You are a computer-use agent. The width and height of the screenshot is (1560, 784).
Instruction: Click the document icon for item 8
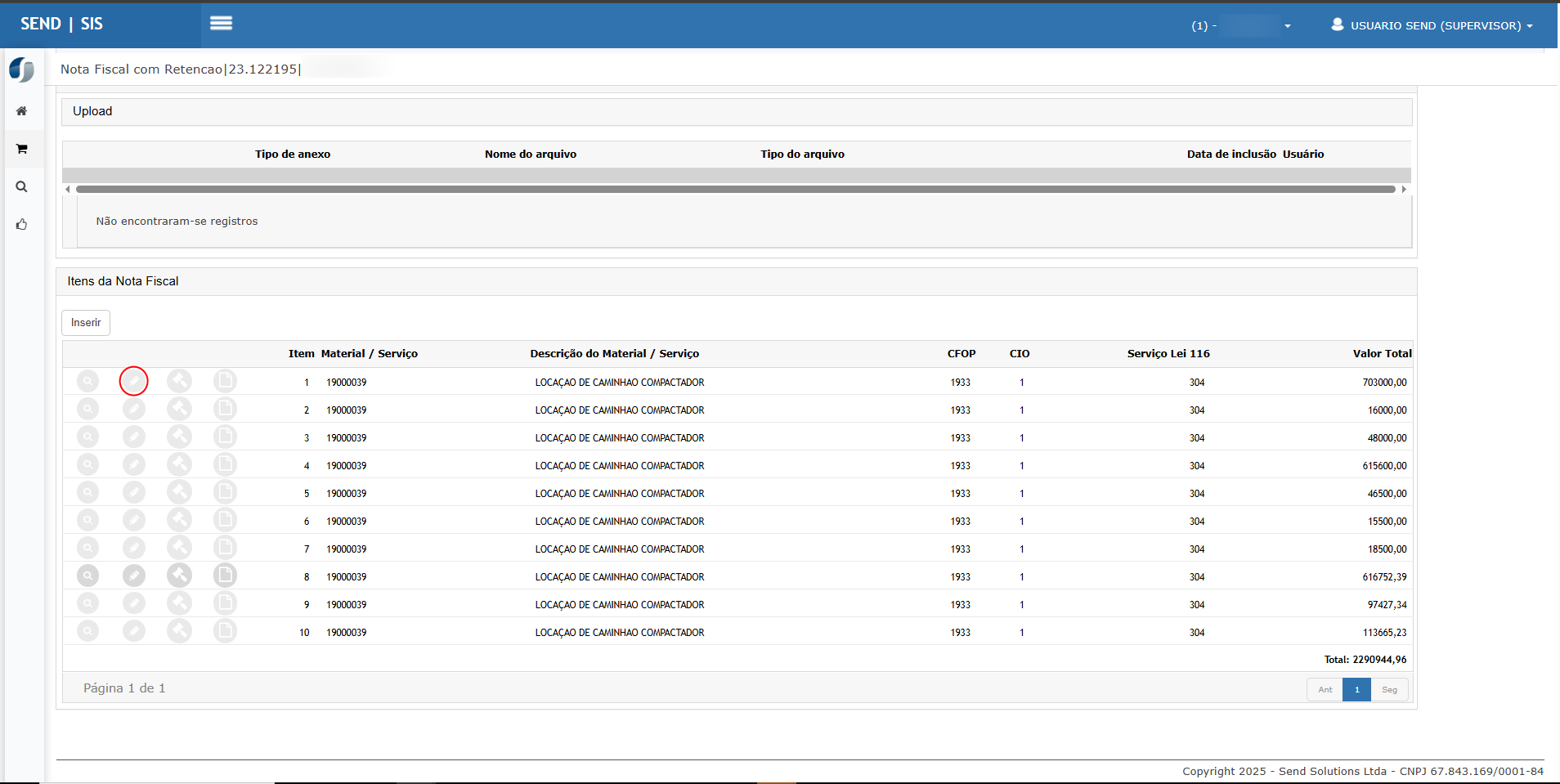[x=225, y=576]
